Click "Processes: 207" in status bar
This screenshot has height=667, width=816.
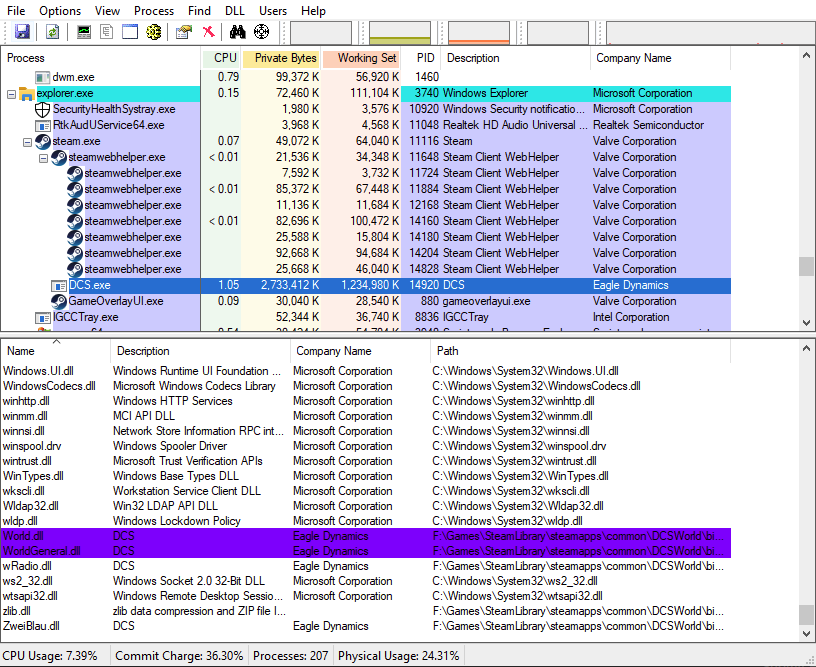tap(290, 656)
